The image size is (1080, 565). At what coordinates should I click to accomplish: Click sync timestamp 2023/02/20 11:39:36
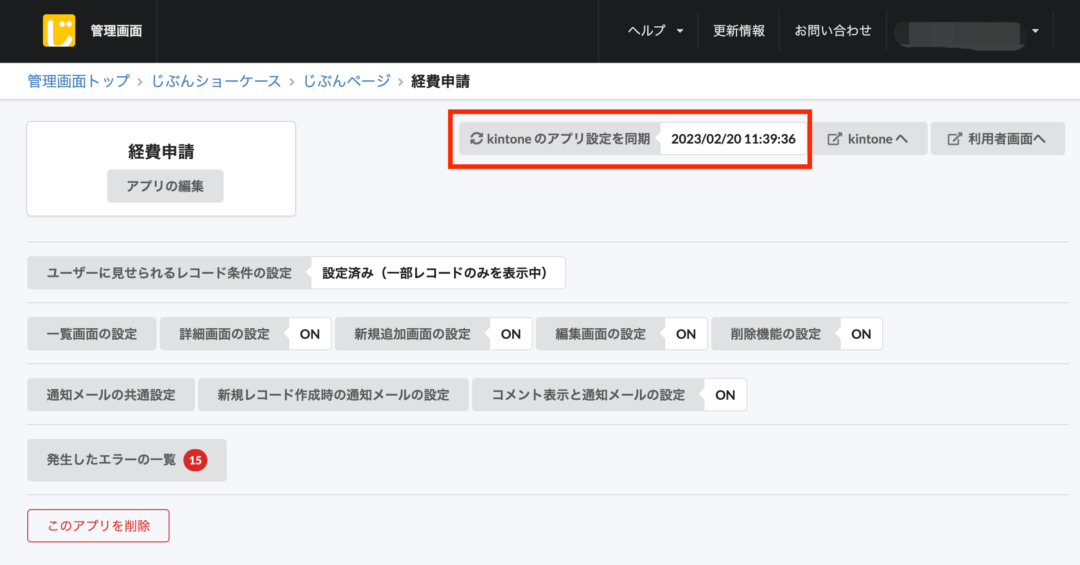point(734,138)
